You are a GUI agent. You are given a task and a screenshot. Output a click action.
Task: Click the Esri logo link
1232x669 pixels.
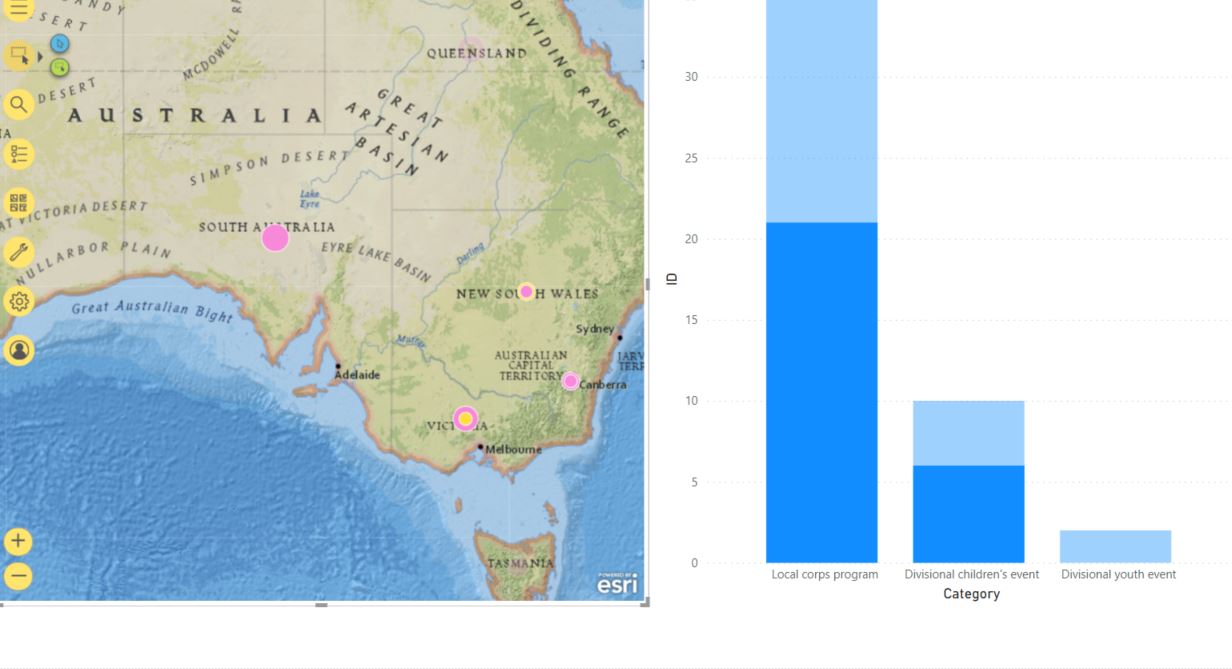pos(617,584)
